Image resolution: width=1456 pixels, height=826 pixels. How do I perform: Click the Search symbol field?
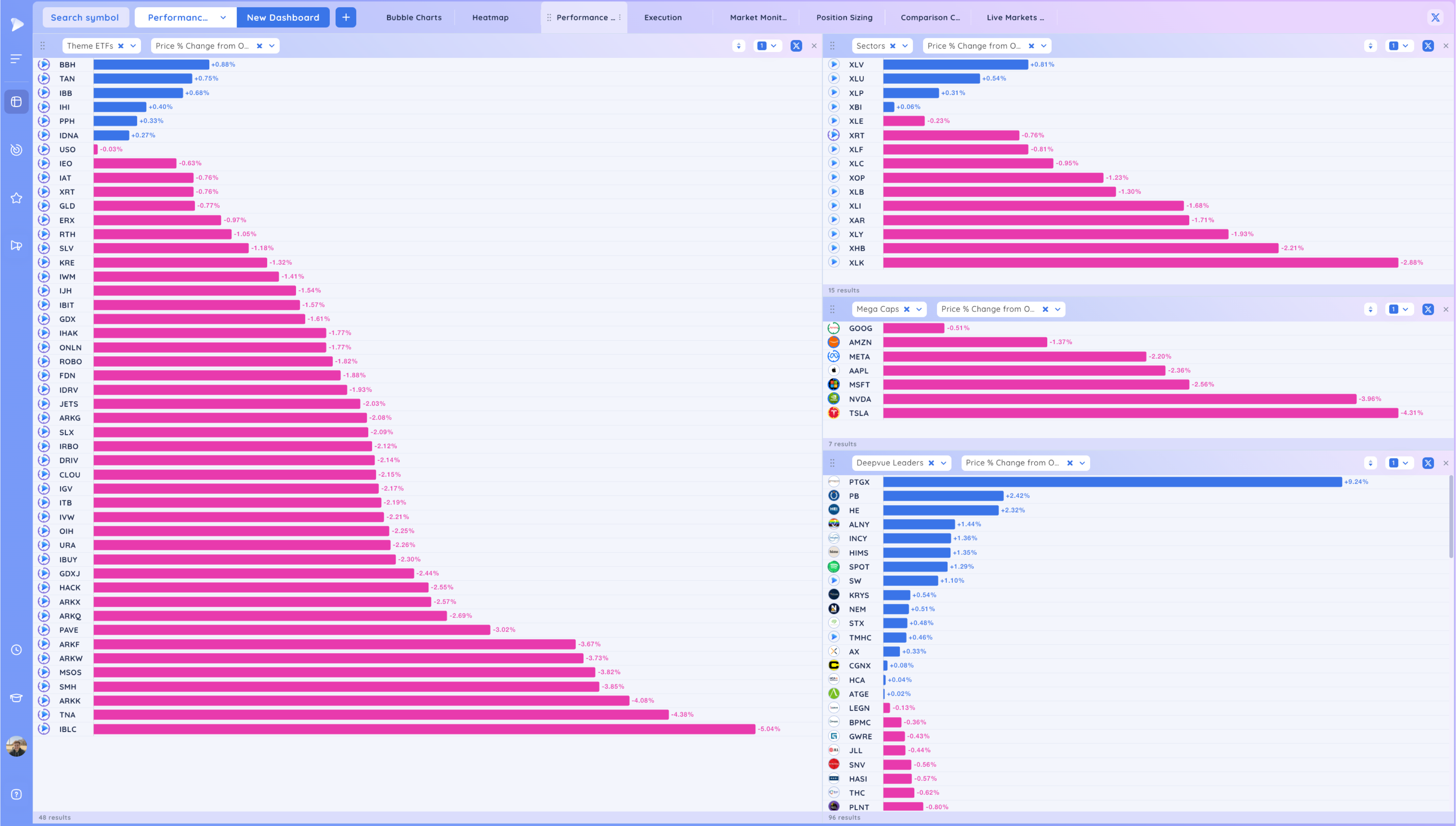point(85,17)
